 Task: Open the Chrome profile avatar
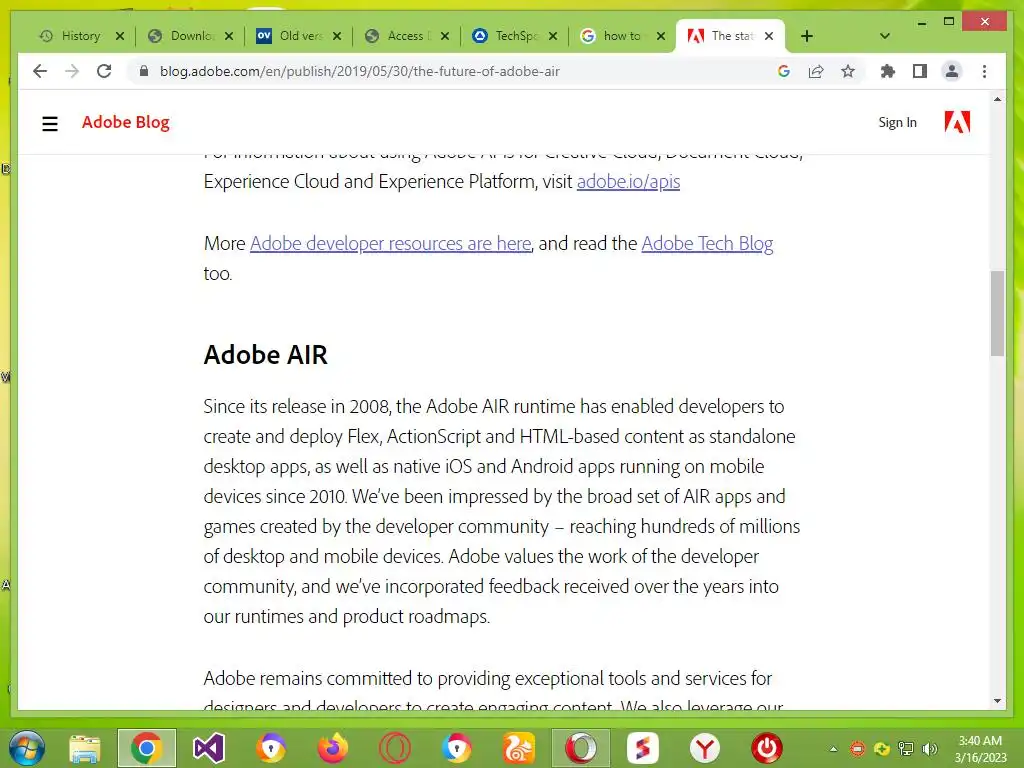point(952,71)
